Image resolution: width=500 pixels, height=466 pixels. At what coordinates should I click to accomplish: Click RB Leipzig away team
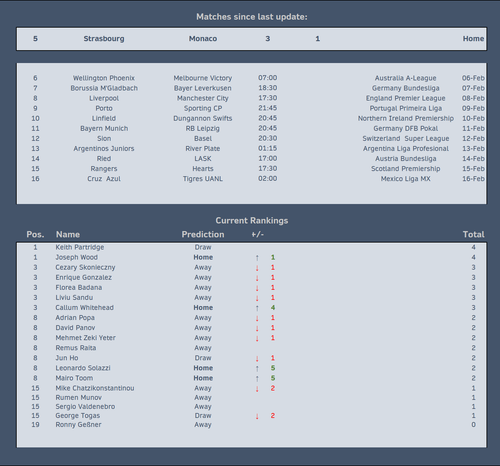[x=203, y=128]
